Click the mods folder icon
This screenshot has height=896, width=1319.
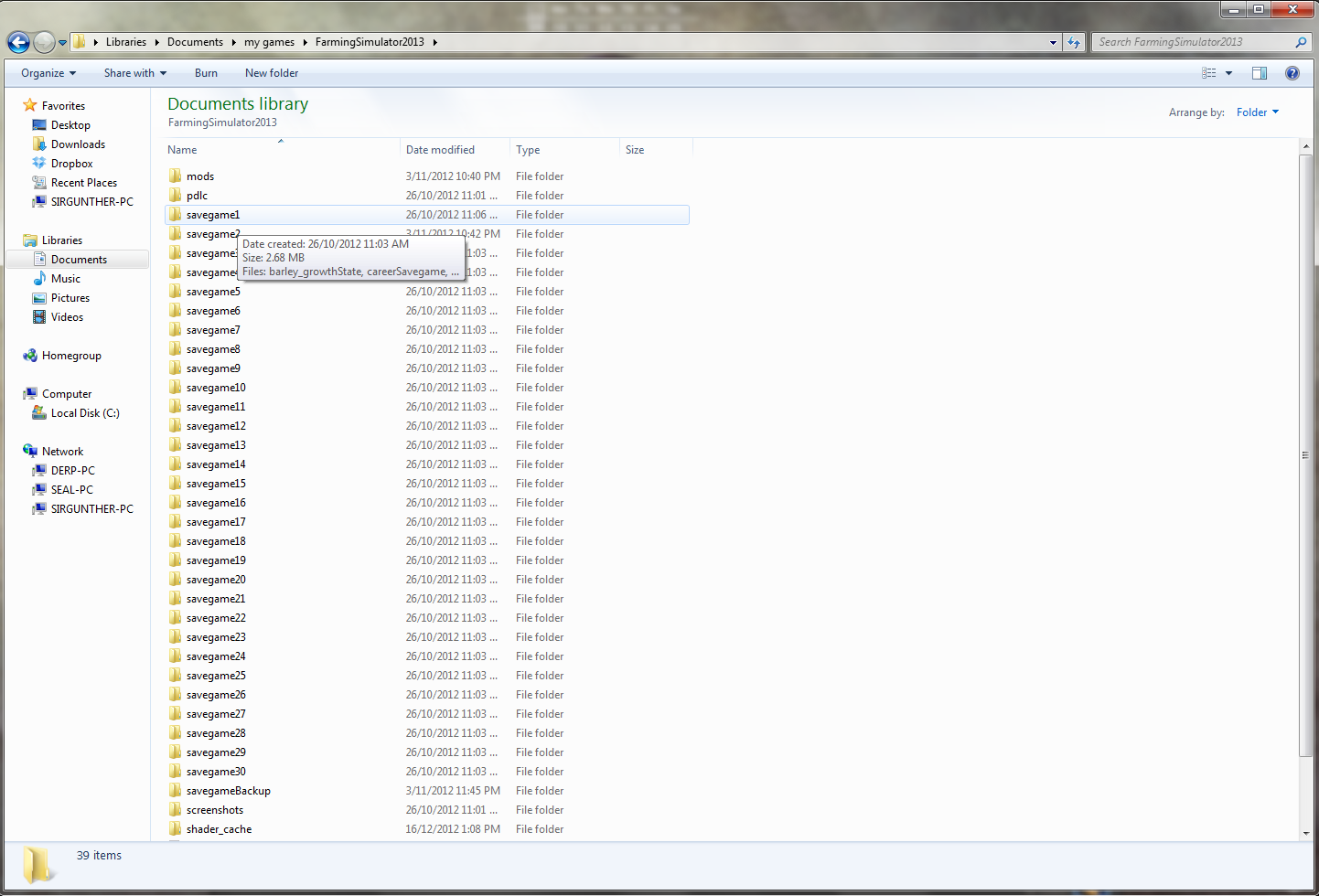175,176
